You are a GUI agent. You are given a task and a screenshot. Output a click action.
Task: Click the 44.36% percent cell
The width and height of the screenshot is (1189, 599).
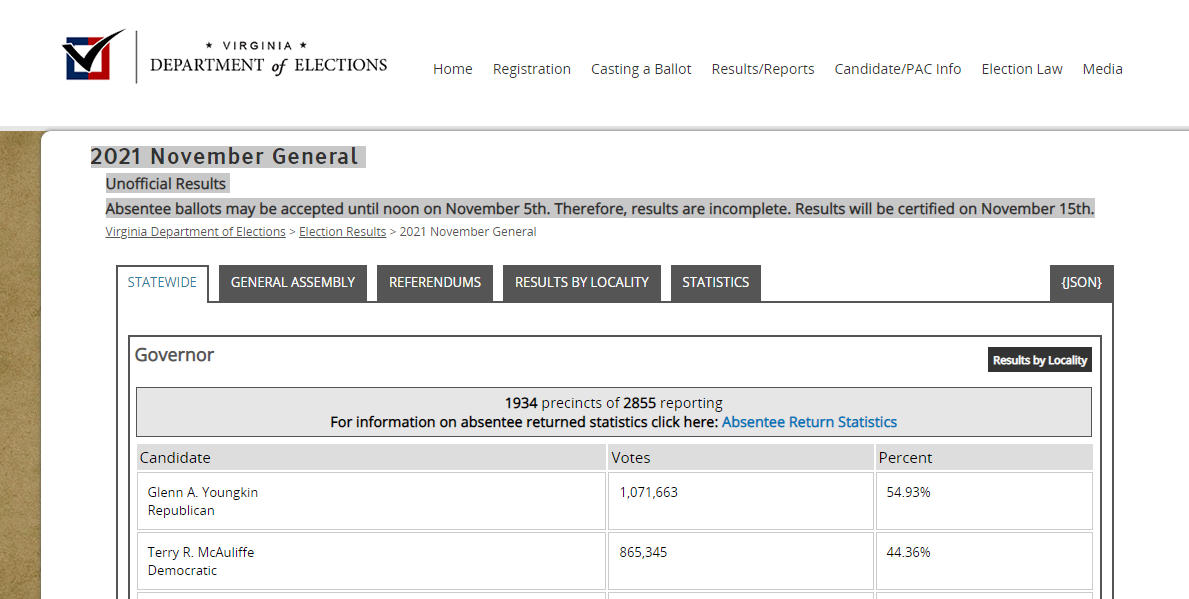pos(984,561)
